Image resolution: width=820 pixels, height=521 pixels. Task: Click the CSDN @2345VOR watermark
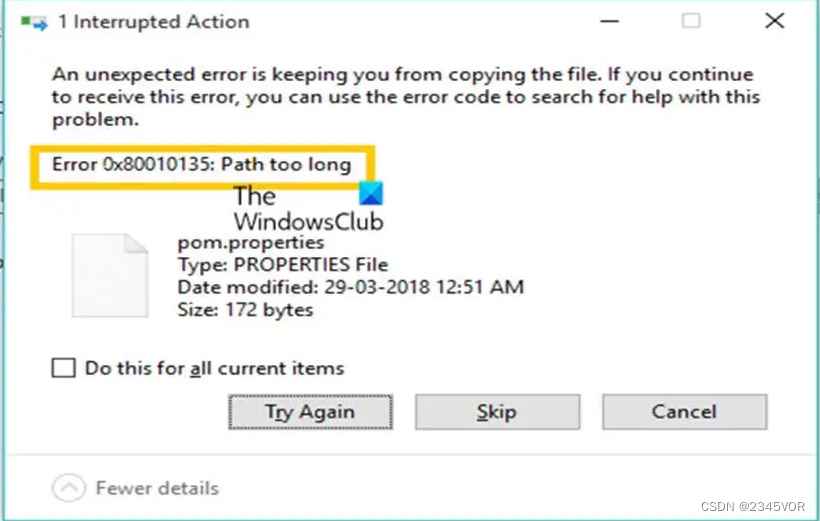click(x=753, y=506)
